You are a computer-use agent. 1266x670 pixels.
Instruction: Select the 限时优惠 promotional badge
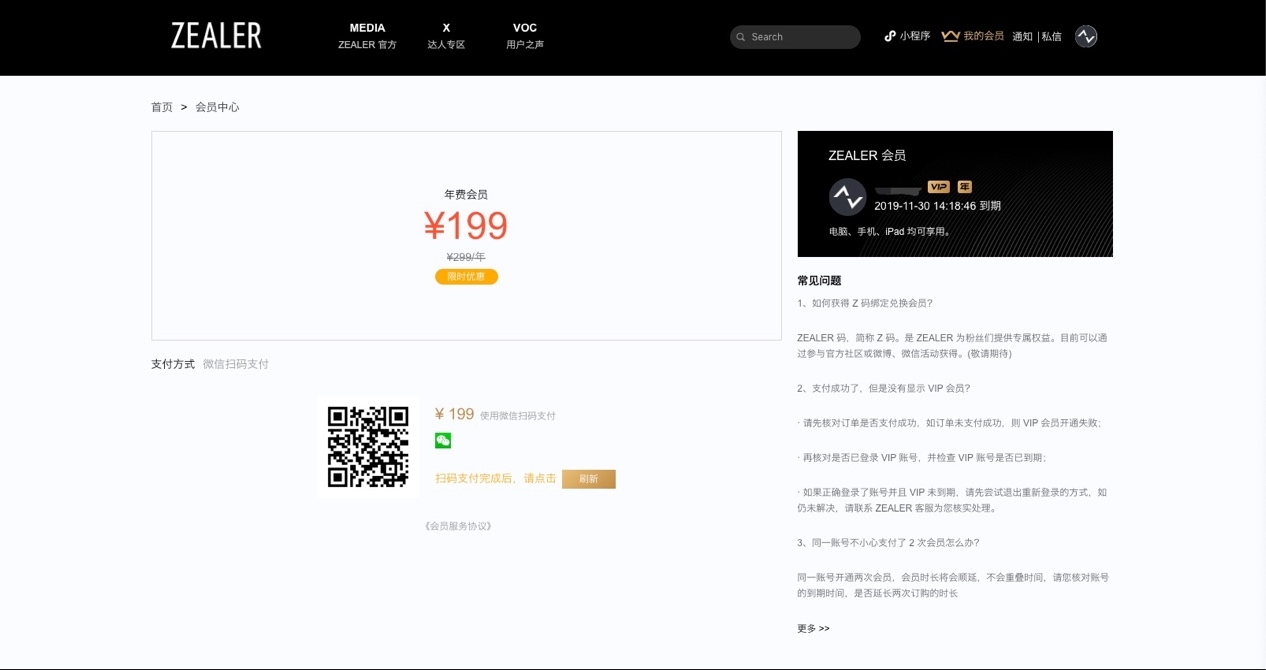click(x=466, y=277)
